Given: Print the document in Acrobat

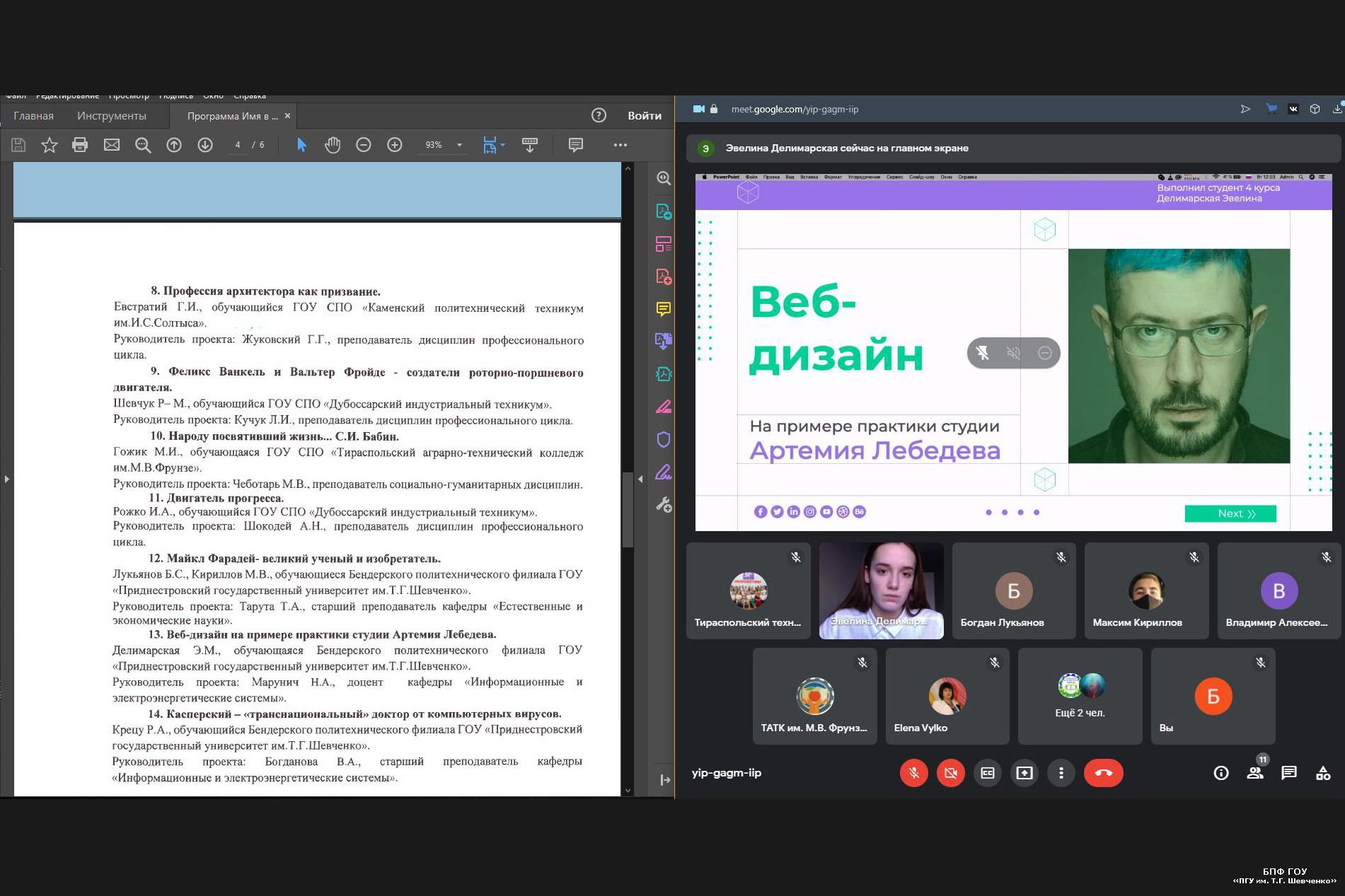Looking at the screenshot, I should (80, 145).
